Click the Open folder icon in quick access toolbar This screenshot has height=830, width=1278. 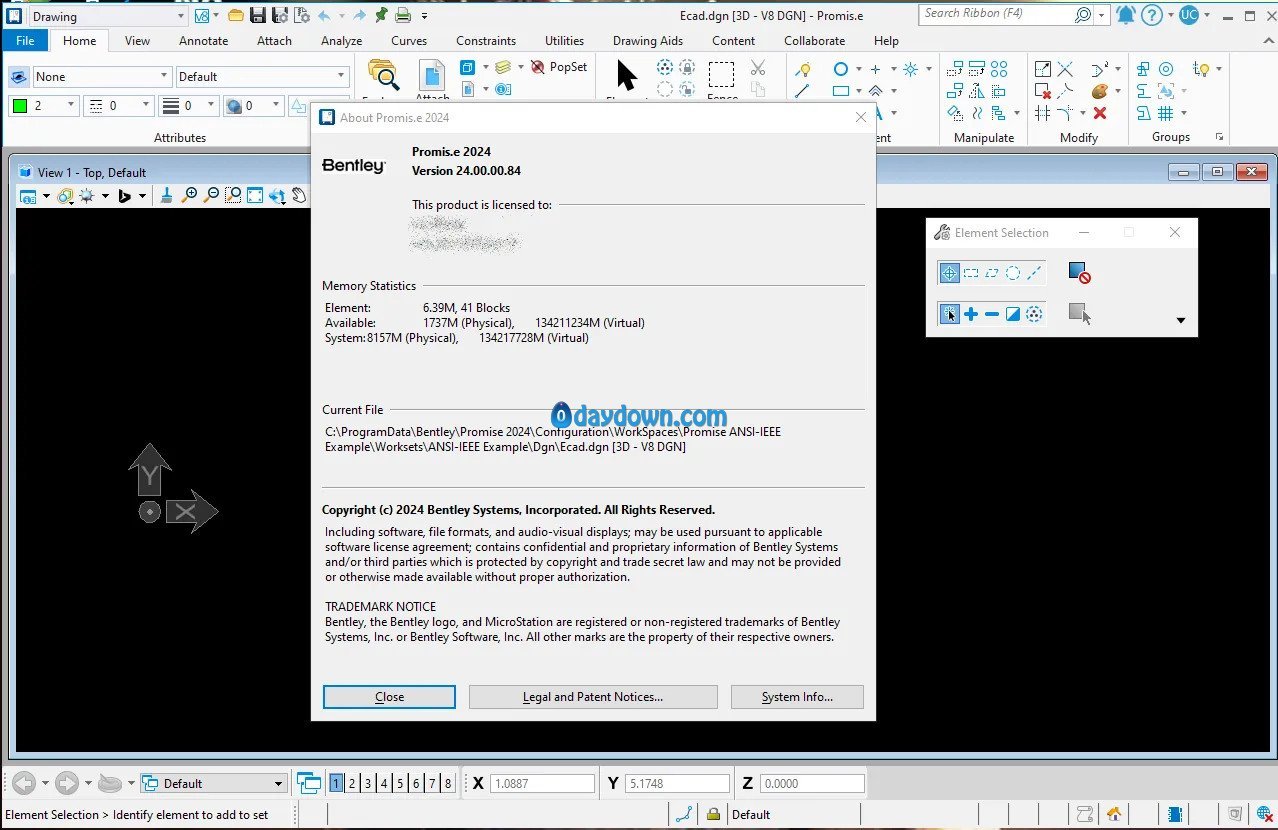coord(236,15)
